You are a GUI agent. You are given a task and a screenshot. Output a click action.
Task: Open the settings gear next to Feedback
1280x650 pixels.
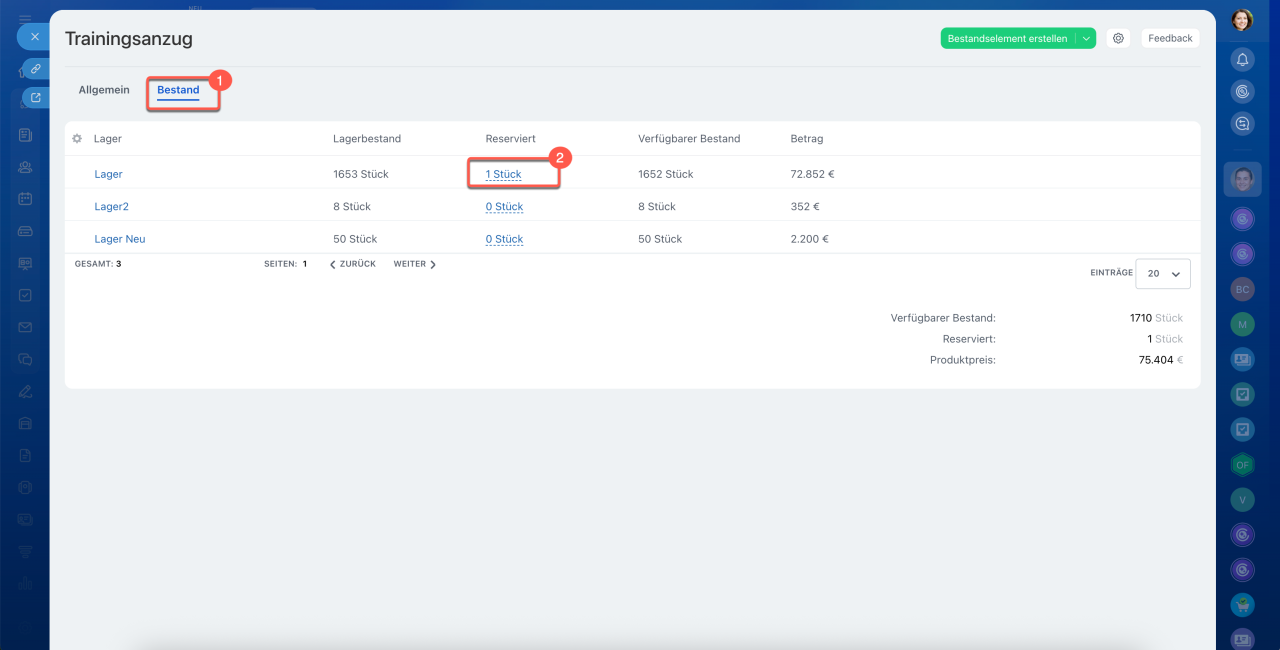(x=1118, y=38)
